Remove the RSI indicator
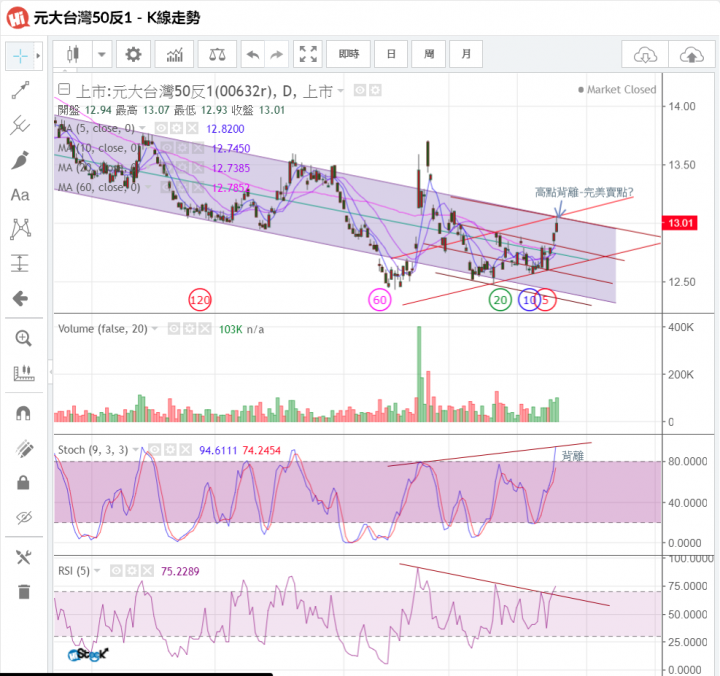Viewport: 720px width, 676px height. click(x=147, y=571)
